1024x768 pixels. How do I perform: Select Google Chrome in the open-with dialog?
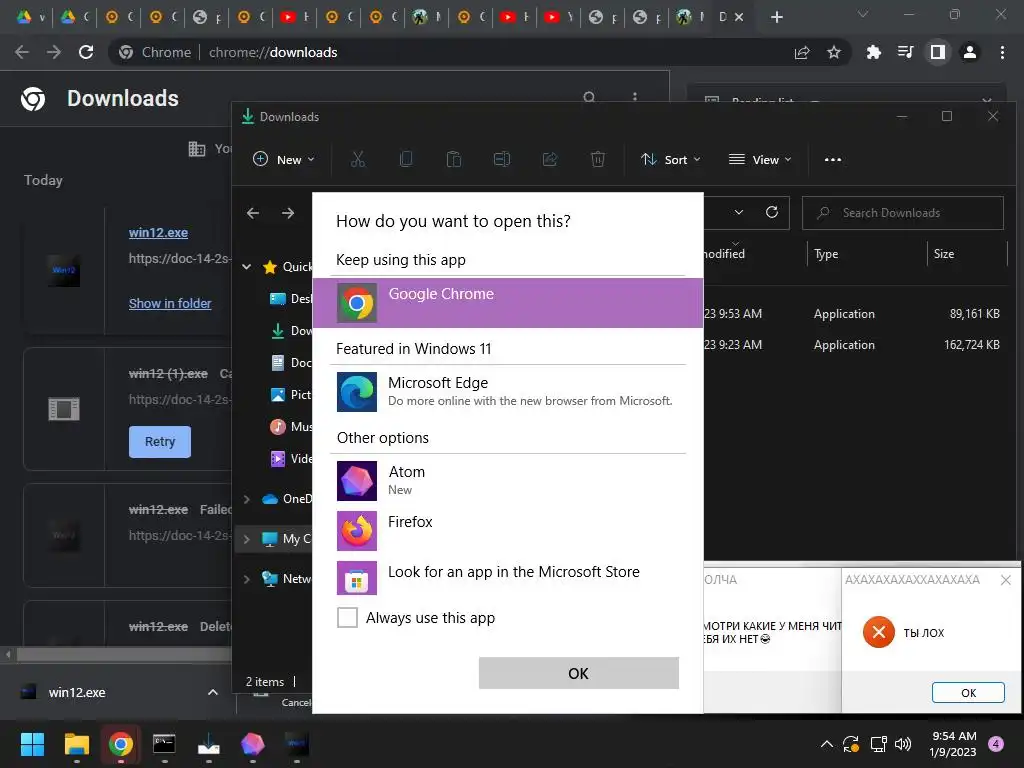[x=507, y=303]
